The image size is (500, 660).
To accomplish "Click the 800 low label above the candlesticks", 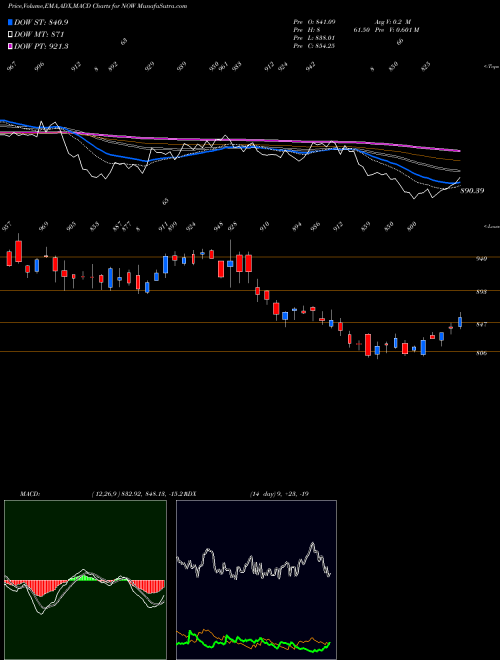I will 412,226.
